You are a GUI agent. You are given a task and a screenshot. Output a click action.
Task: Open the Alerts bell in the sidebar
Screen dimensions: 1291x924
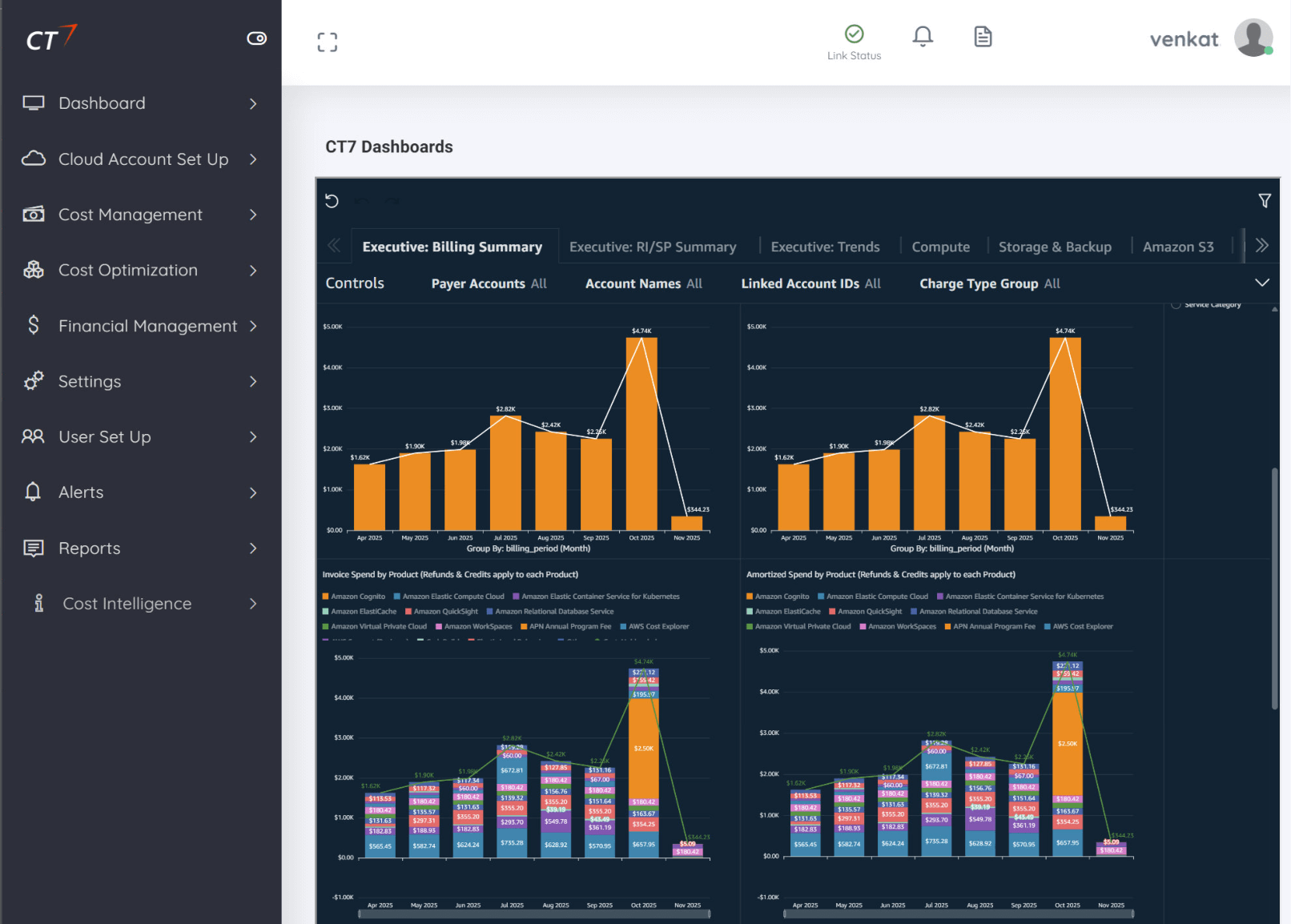tap(33, 492)
